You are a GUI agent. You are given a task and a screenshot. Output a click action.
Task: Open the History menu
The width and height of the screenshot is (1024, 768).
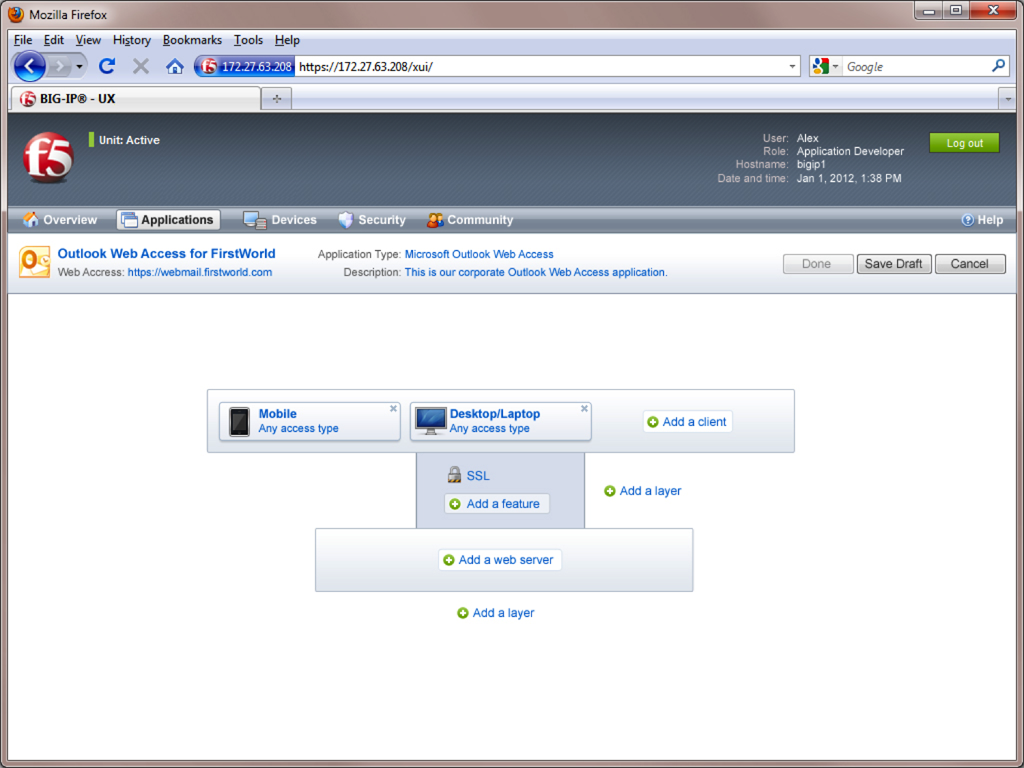tap(132, 40)
